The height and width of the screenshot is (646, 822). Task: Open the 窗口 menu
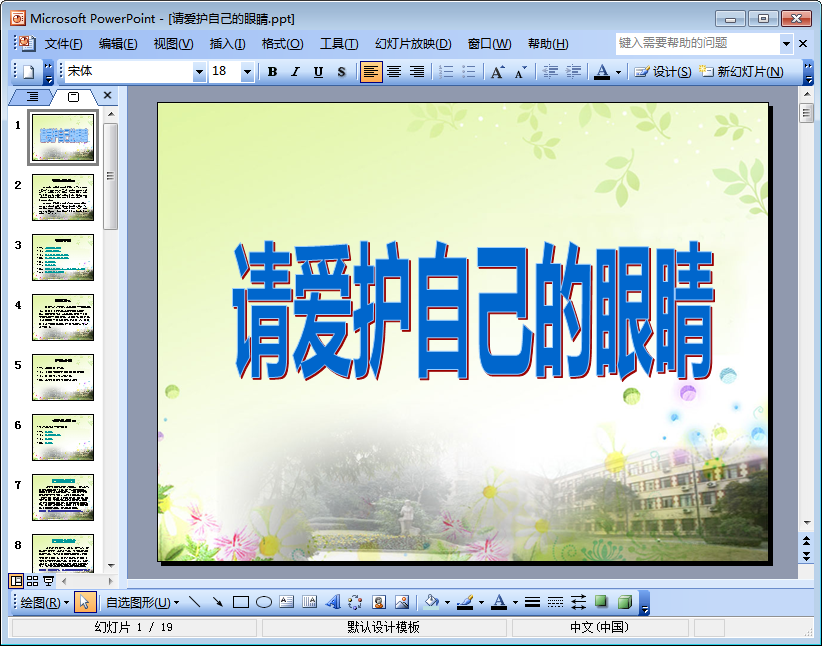point(490,44)
